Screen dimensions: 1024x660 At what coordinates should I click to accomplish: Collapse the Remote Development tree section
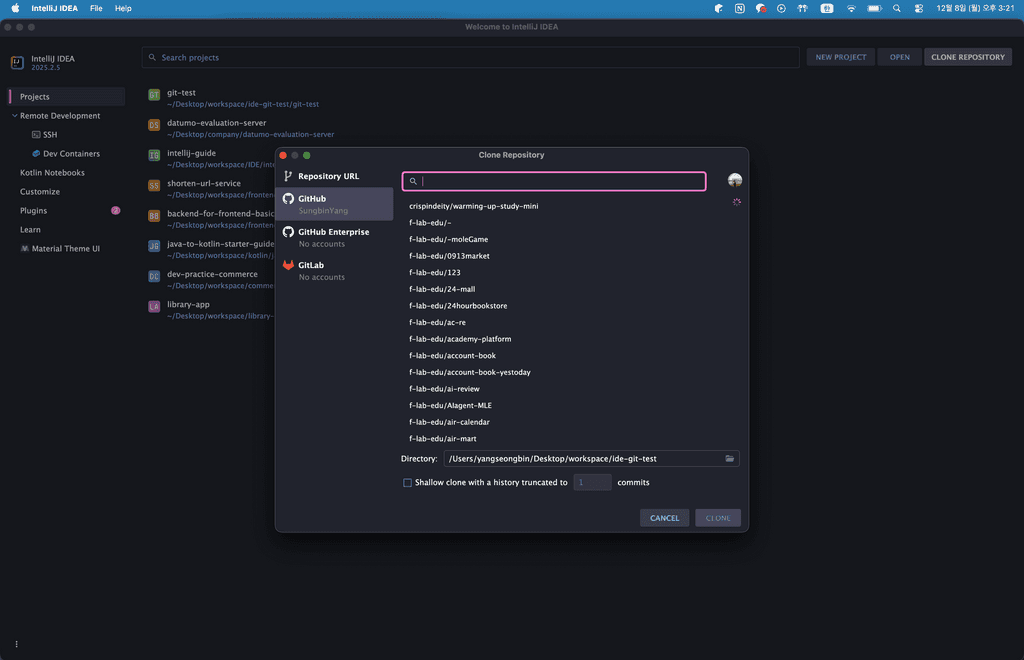point(14,116)
